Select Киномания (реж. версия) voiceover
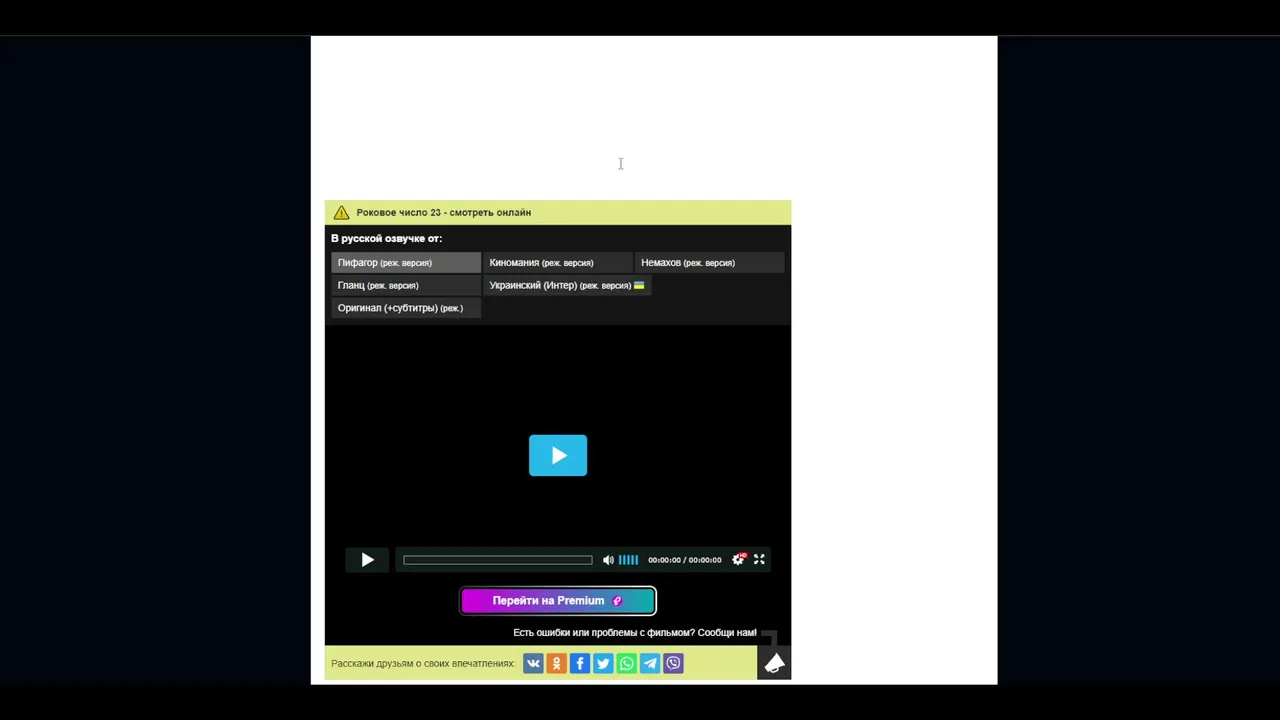This screenshot has height=720, width=1280. click(x=558, y=263)
